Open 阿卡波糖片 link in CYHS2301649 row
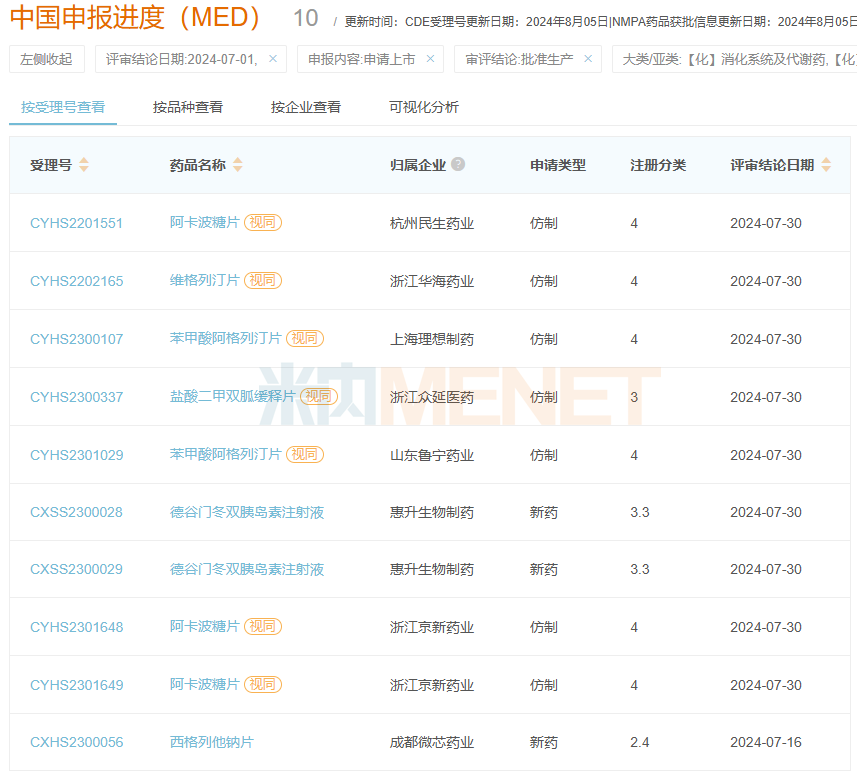Viewport: 857px width, 776px height. pos(204,684)
